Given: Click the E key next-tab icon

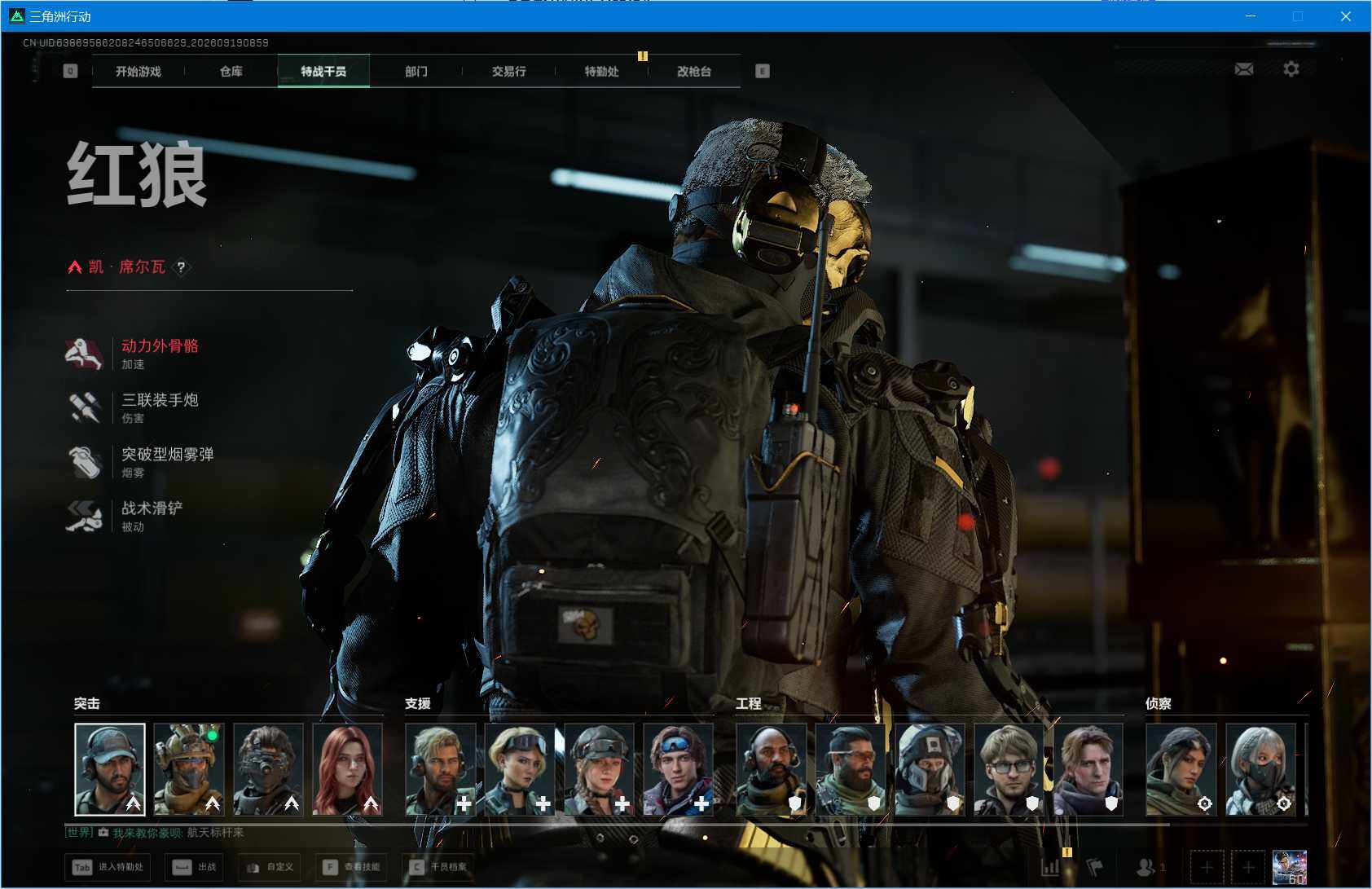Looking at the screenshot, I should (x=762, y=71).
